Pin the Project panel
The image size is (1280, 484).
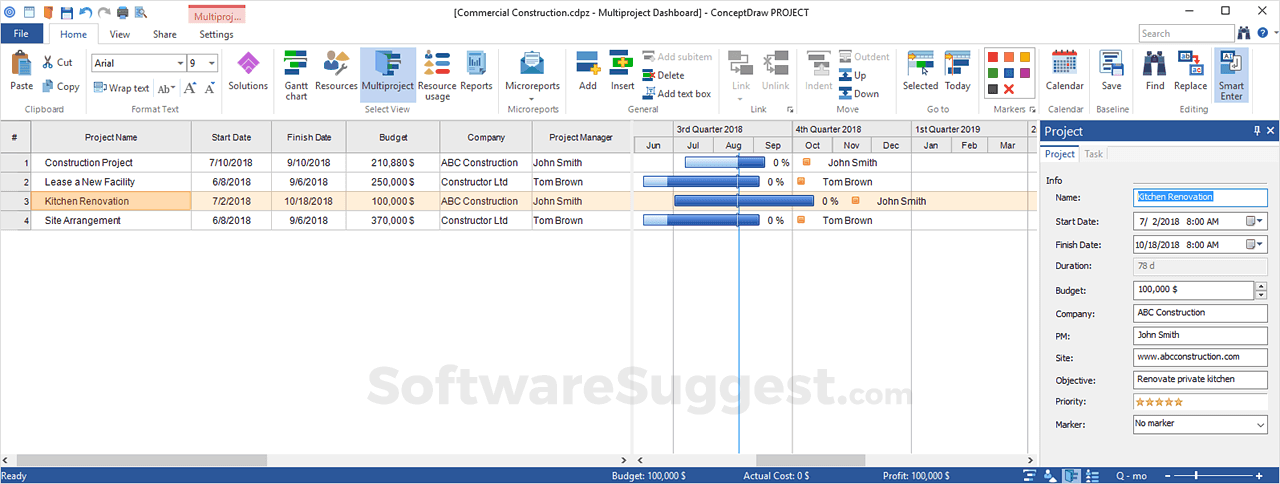1257,131
